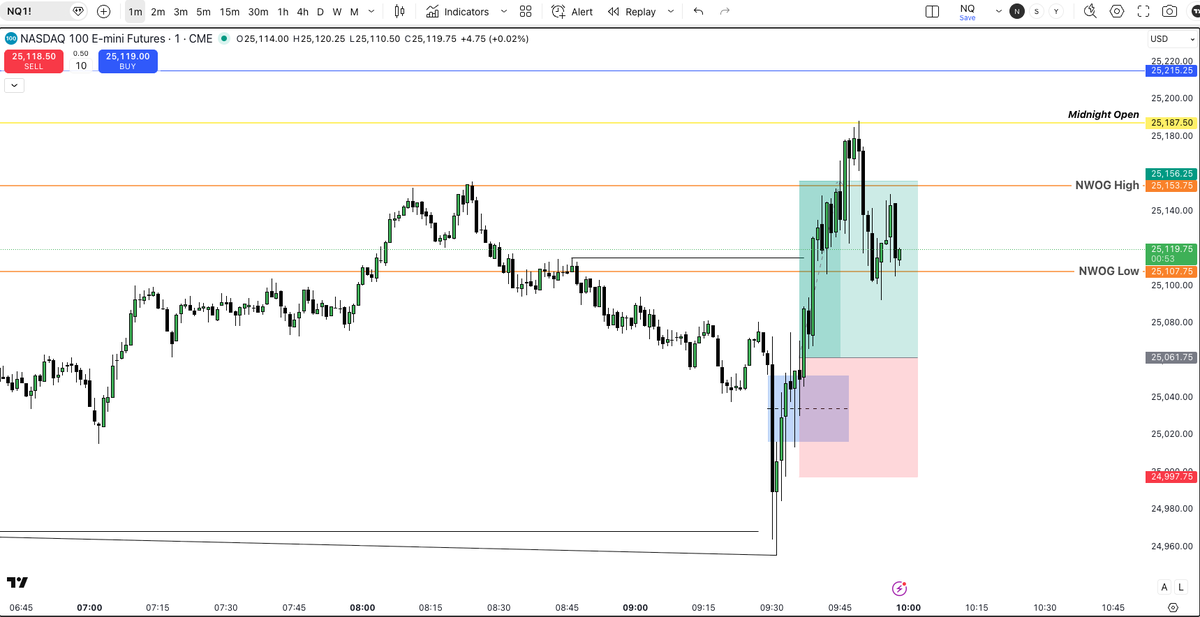1200x617 pixels.
Task: Undo the last chart action
Action: pos(698,12)
